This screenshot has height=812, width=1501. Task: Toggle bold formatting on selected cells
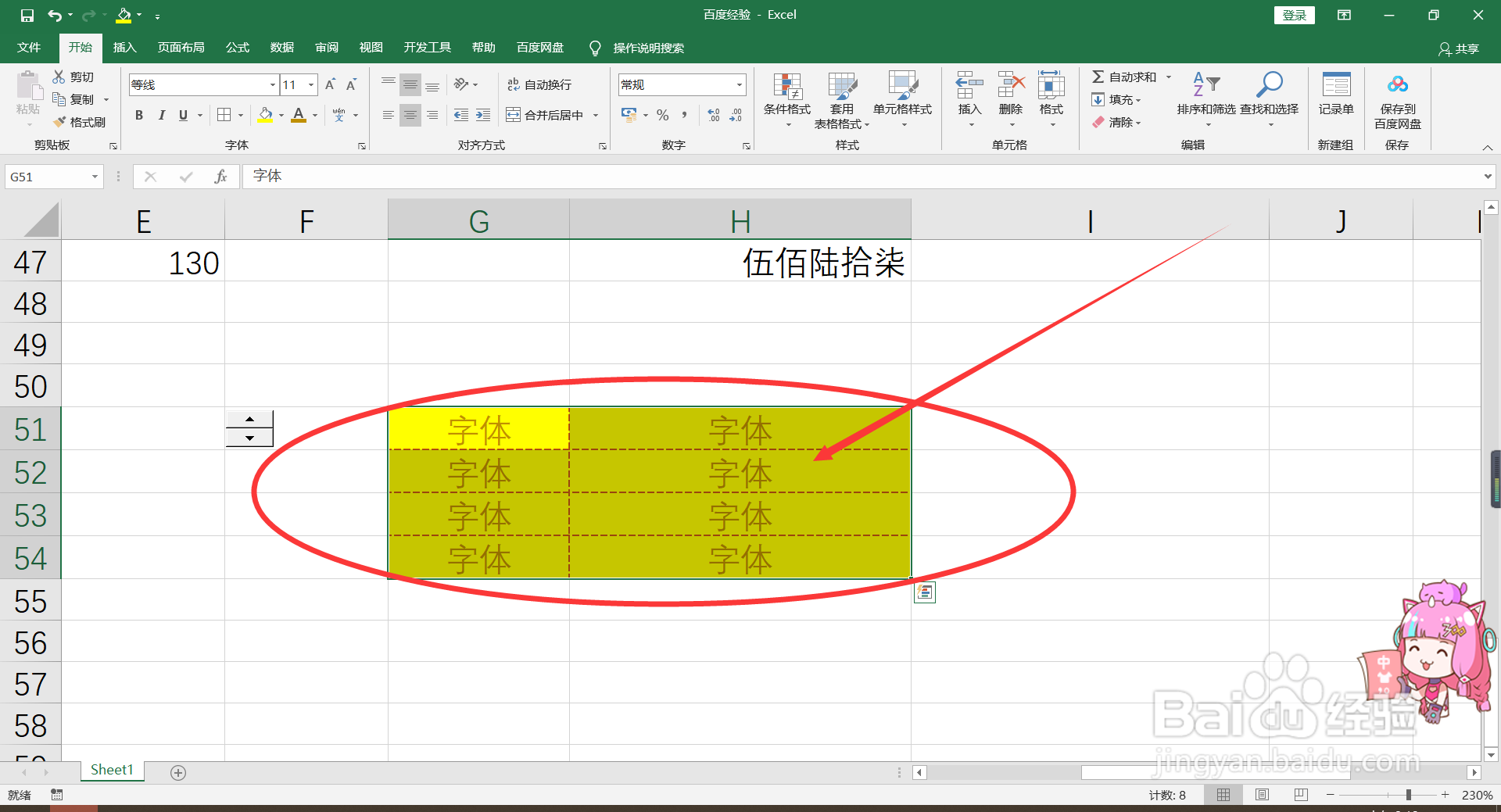tap(139, 115)
